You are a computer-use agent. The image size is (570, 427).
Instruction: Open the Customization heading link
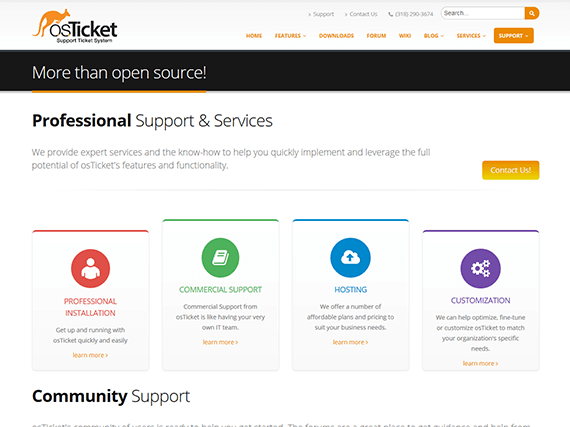481,301
